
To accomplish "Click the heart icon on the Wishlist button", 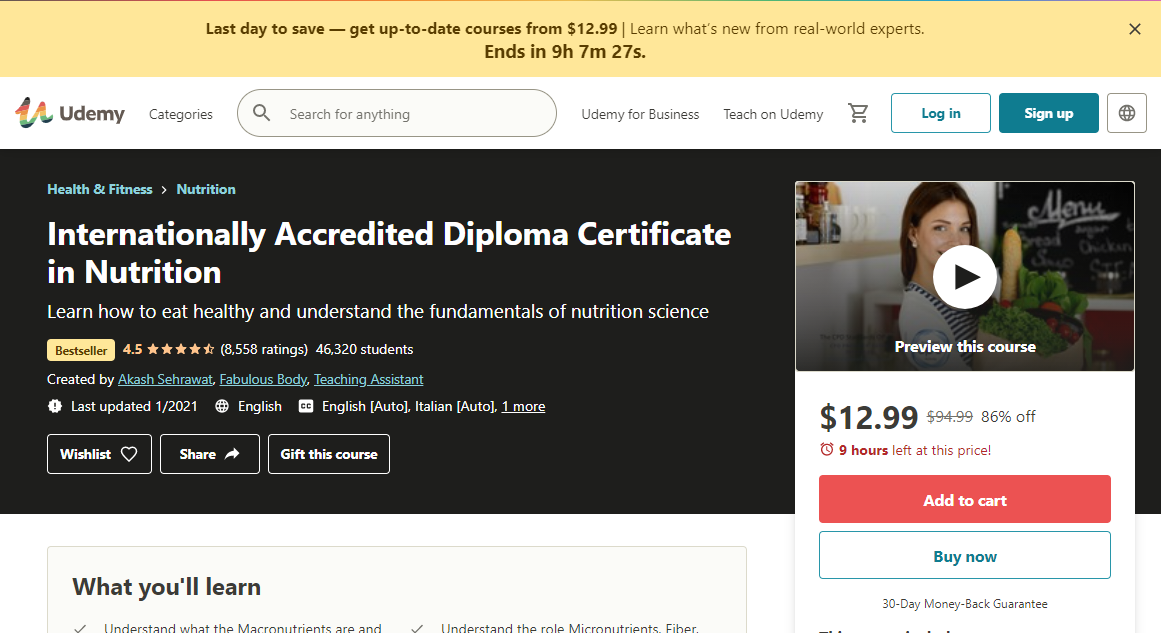I will (x=127, y=453).
